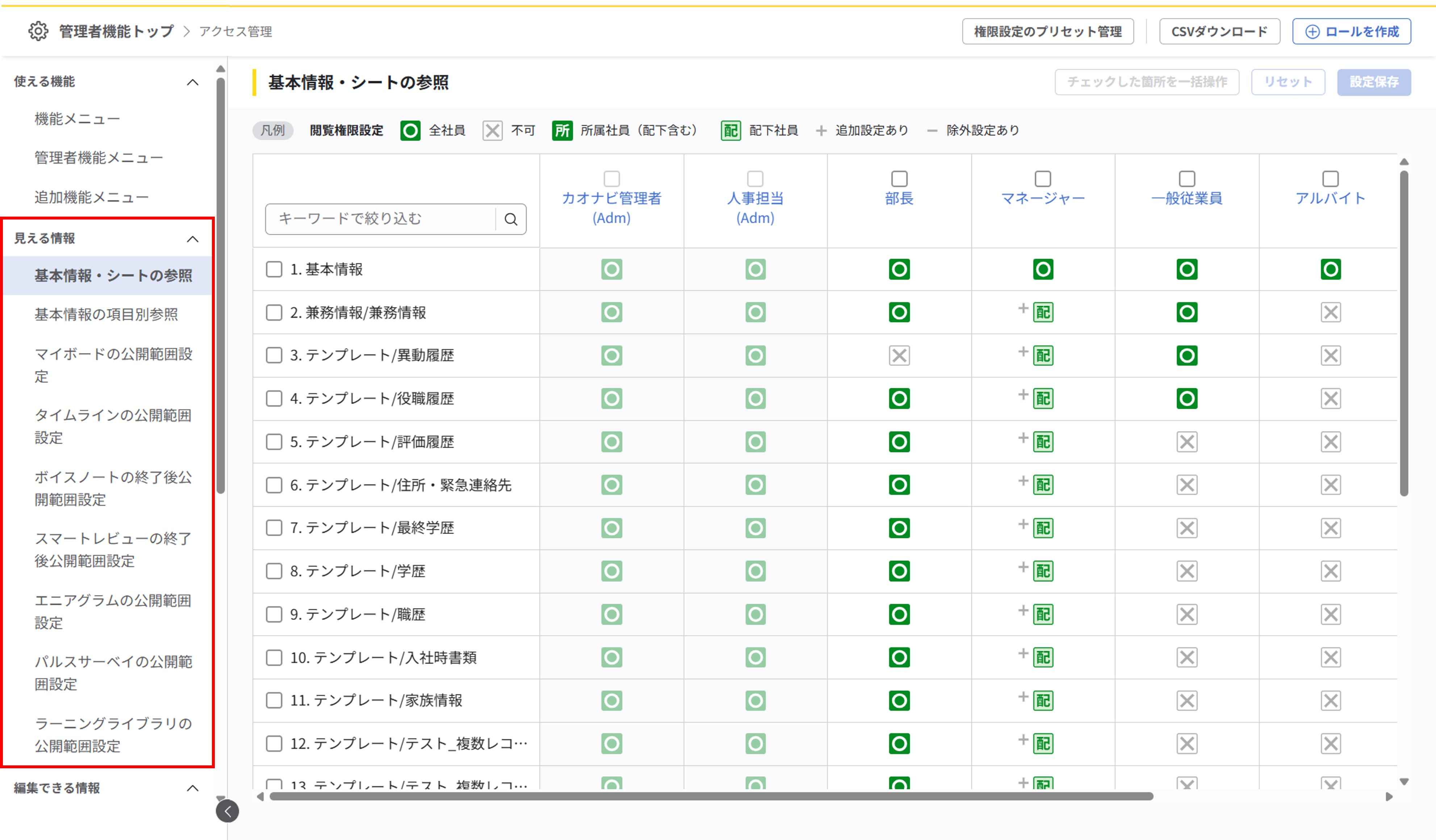Screen dimensions: 1436x840
Task: Open 権限設定のプリセット管理
Action: click(x=1048, y=32)
